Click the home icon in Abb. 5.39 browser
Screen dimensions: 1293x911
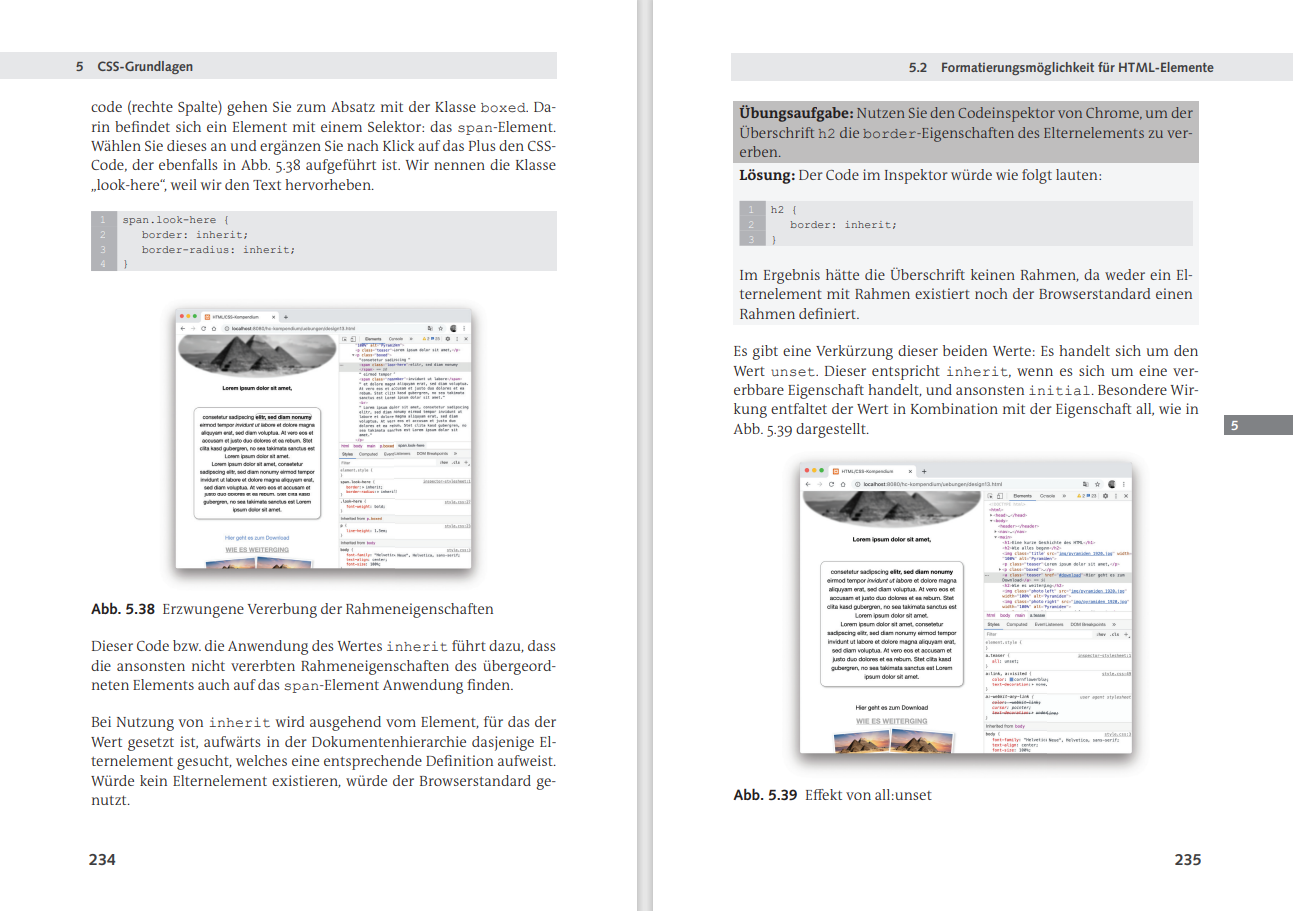tap(843, 484)
